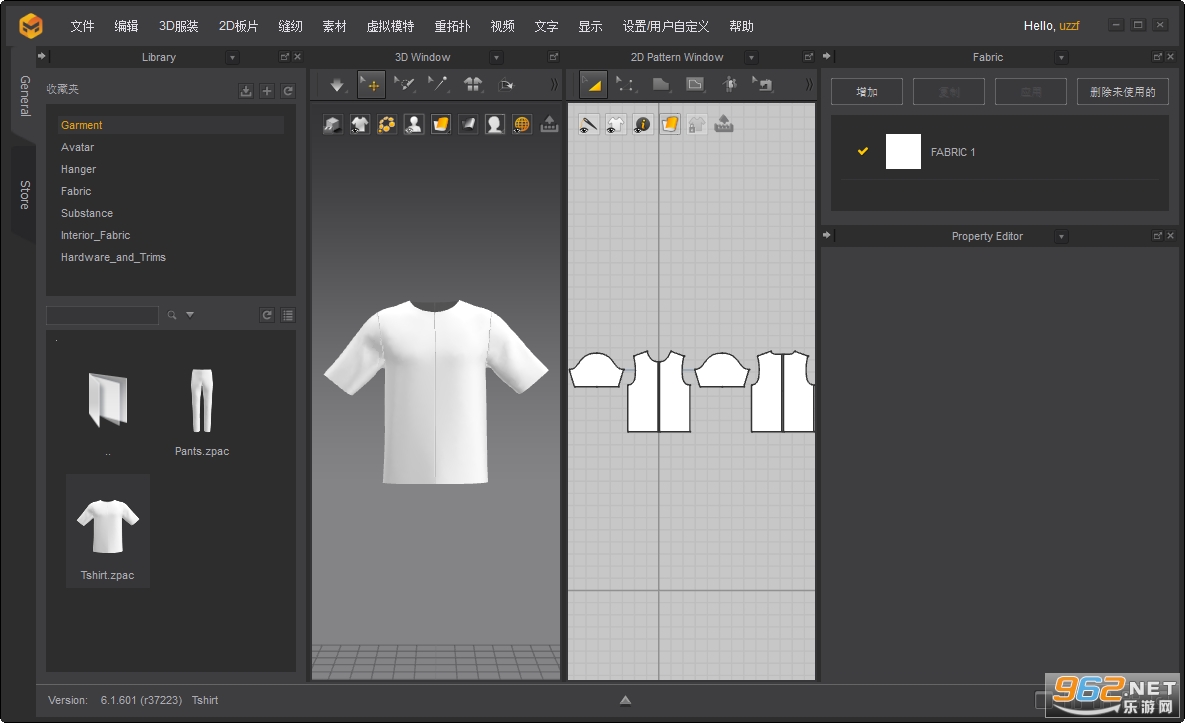Click the 复制 button in Fabric panel

point(948,92)
